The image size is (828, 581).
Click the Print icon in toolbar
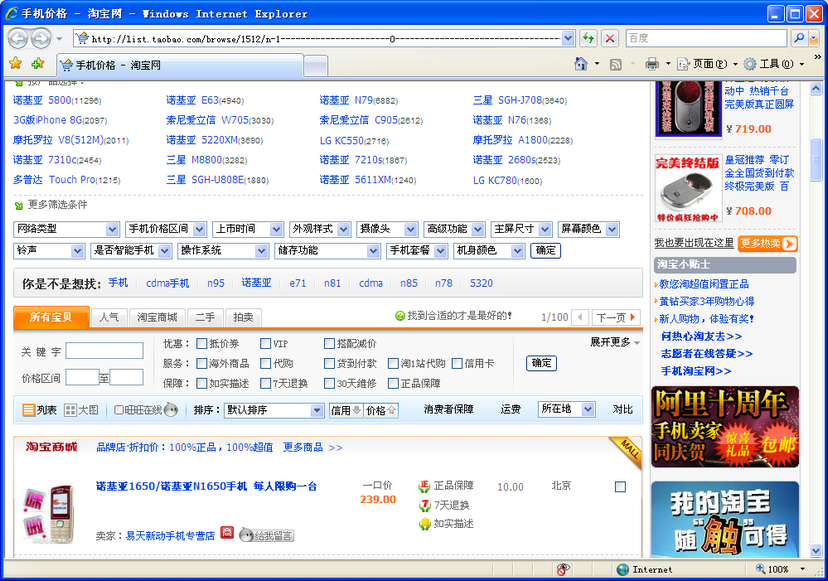652,64
